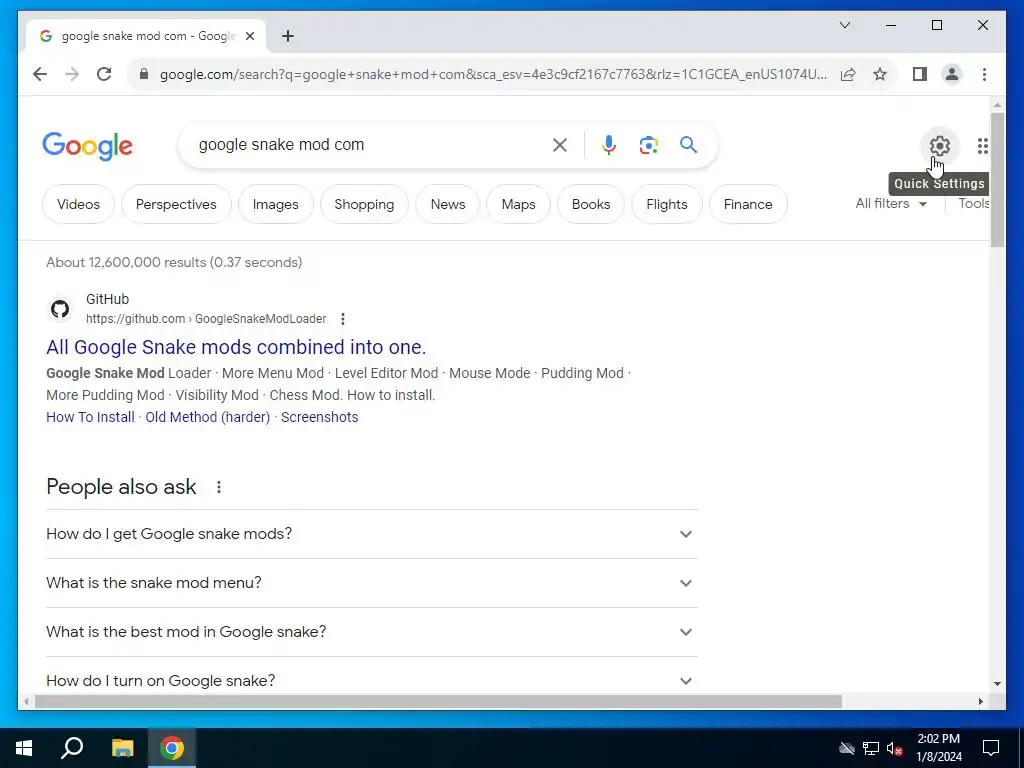Share this page using share icon

pyautogui.click(x=848, y=74)
